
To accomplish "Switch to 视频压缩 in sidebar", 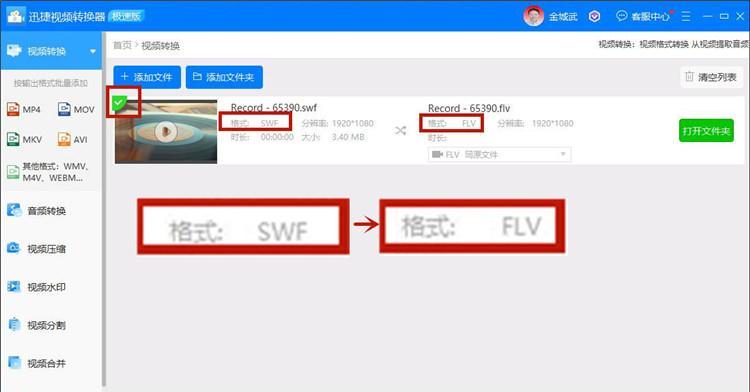I will [x=37, y=249].
